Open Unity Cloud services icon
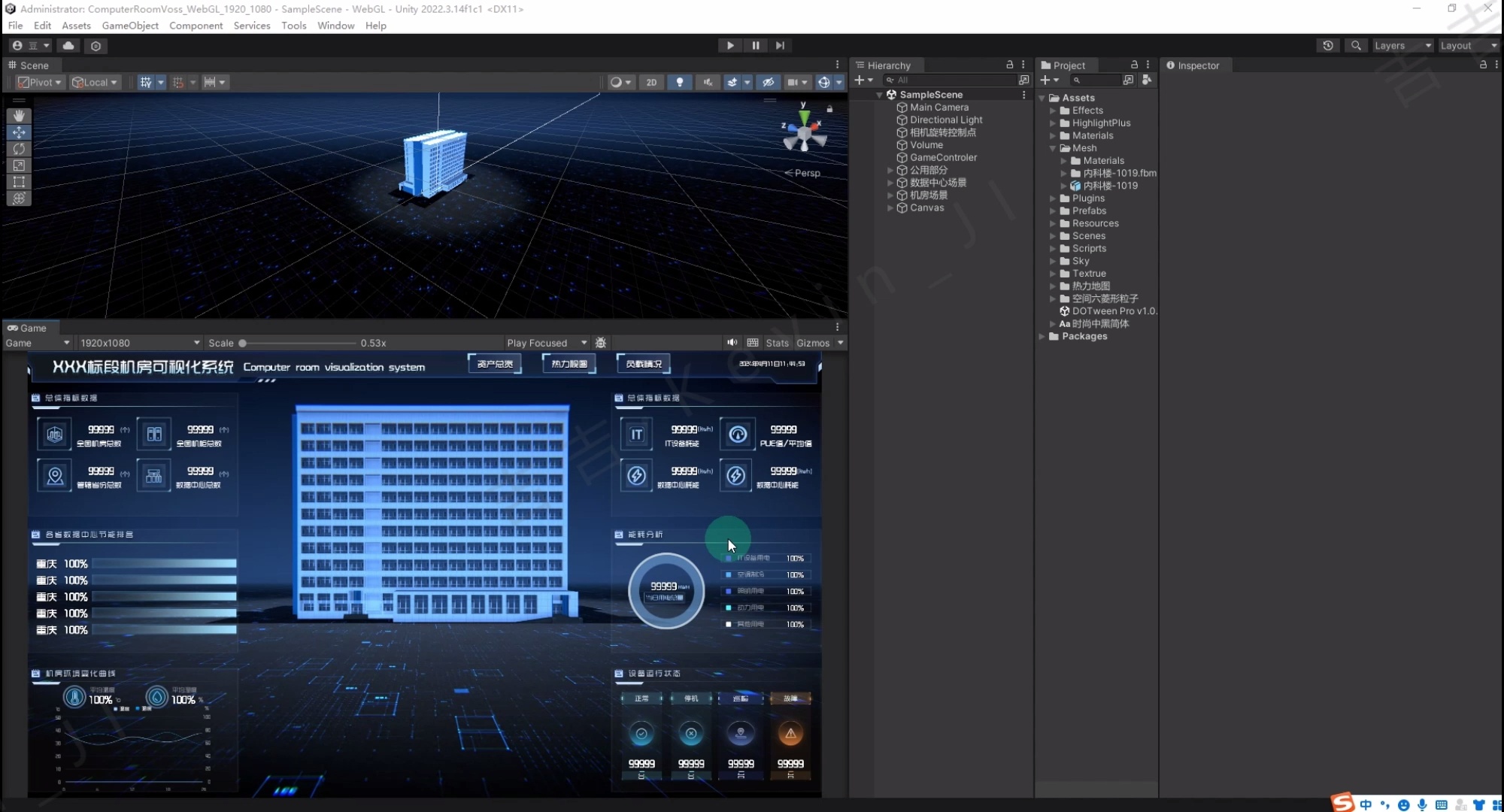This screenshot has height=812, width=1504. coord(68,45)
